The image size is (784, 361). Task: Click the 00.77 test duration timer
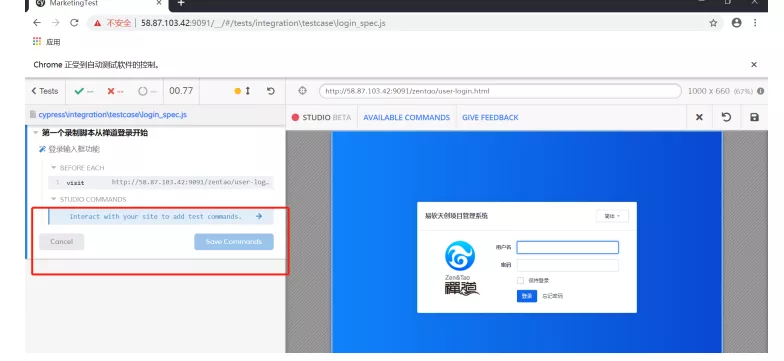[181, 91]
